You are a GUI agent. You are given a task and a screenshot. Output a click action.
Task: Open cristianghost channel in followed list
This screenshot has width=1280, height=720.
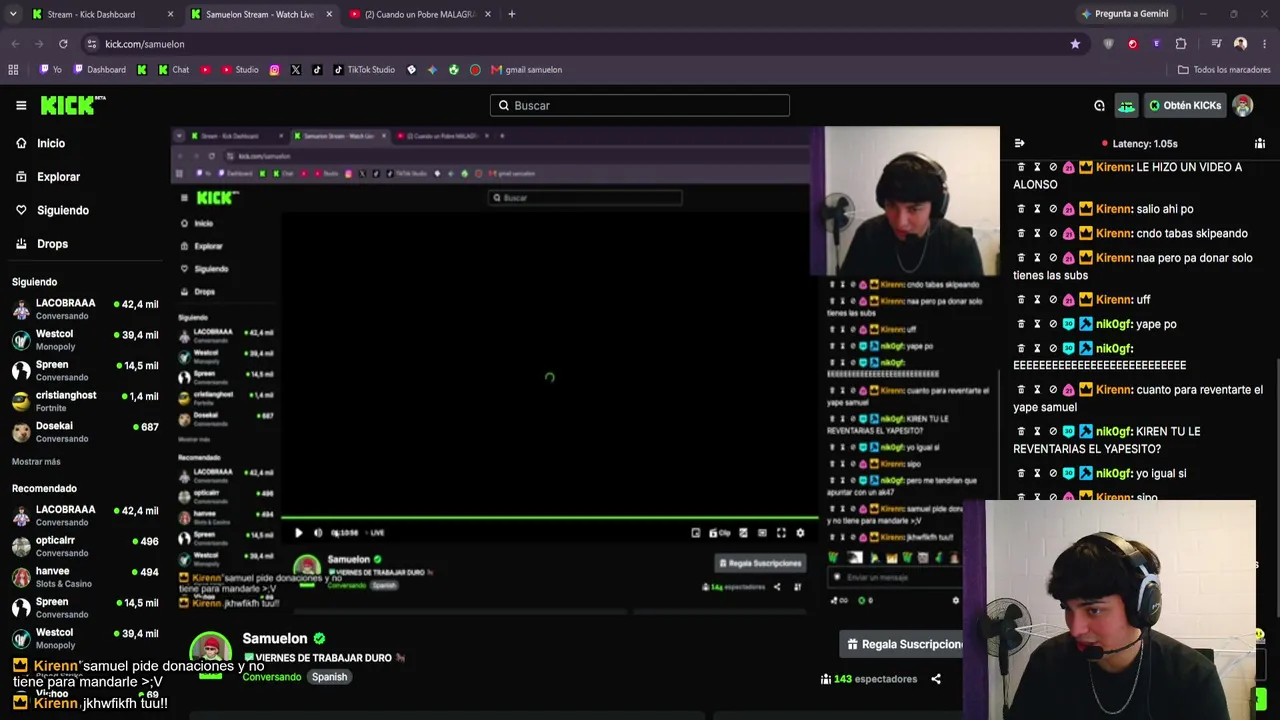[85, 401]
